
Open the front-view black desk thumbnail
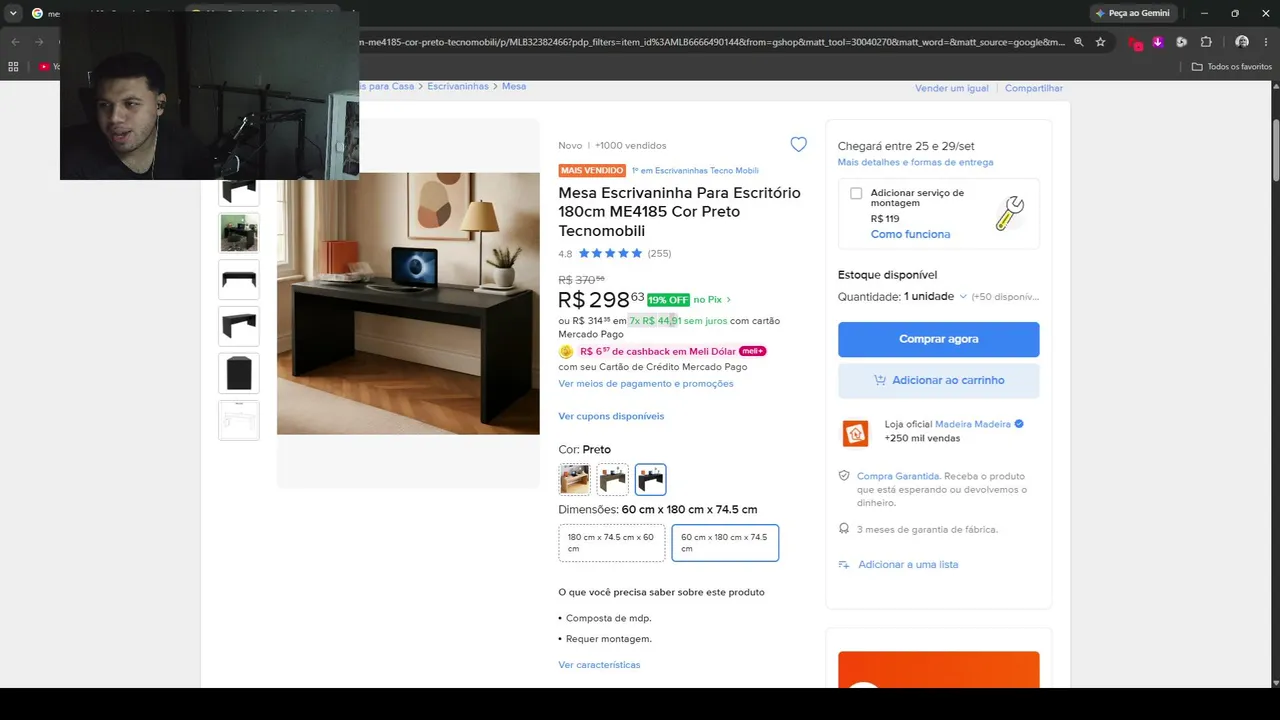(239, 280)
